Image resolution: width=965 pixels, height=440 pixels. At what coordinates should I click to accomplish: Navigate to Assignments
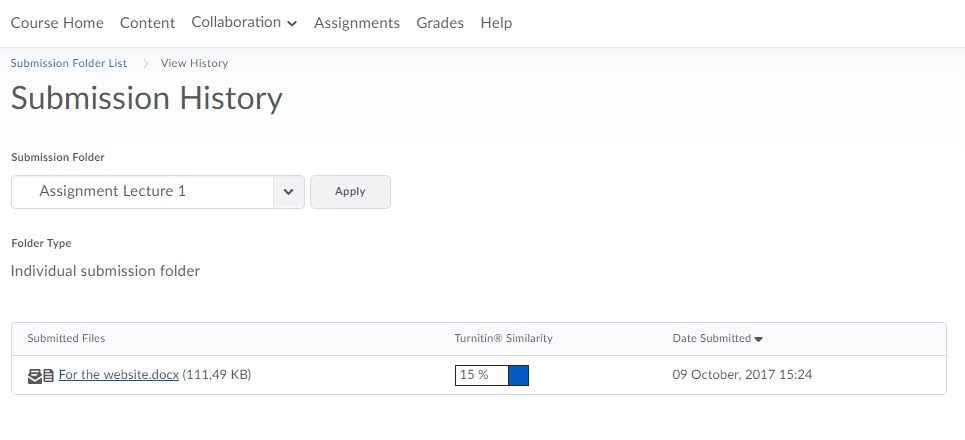click(356, 23)
